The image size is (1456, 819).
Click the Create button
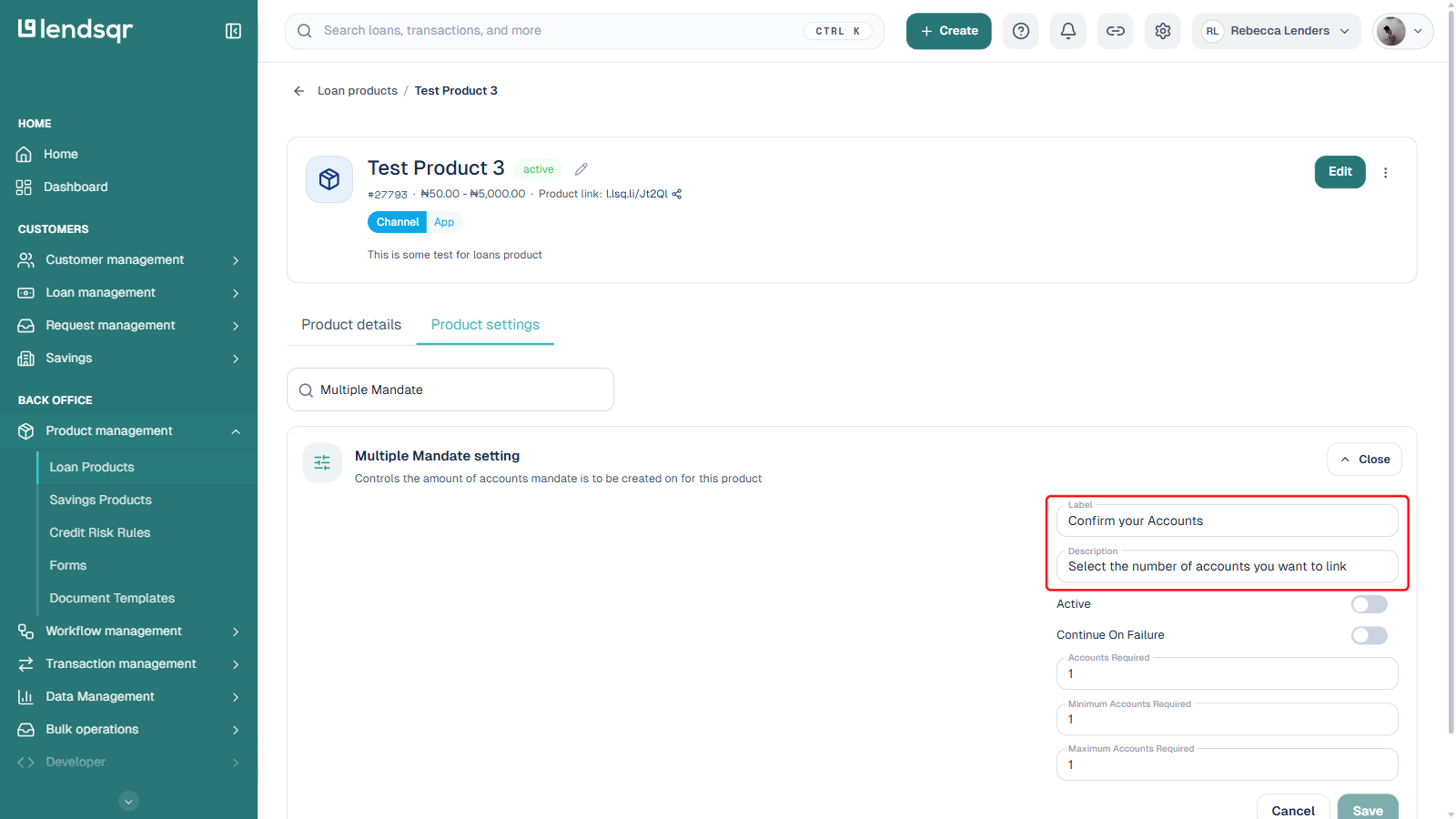pos(948,31)
